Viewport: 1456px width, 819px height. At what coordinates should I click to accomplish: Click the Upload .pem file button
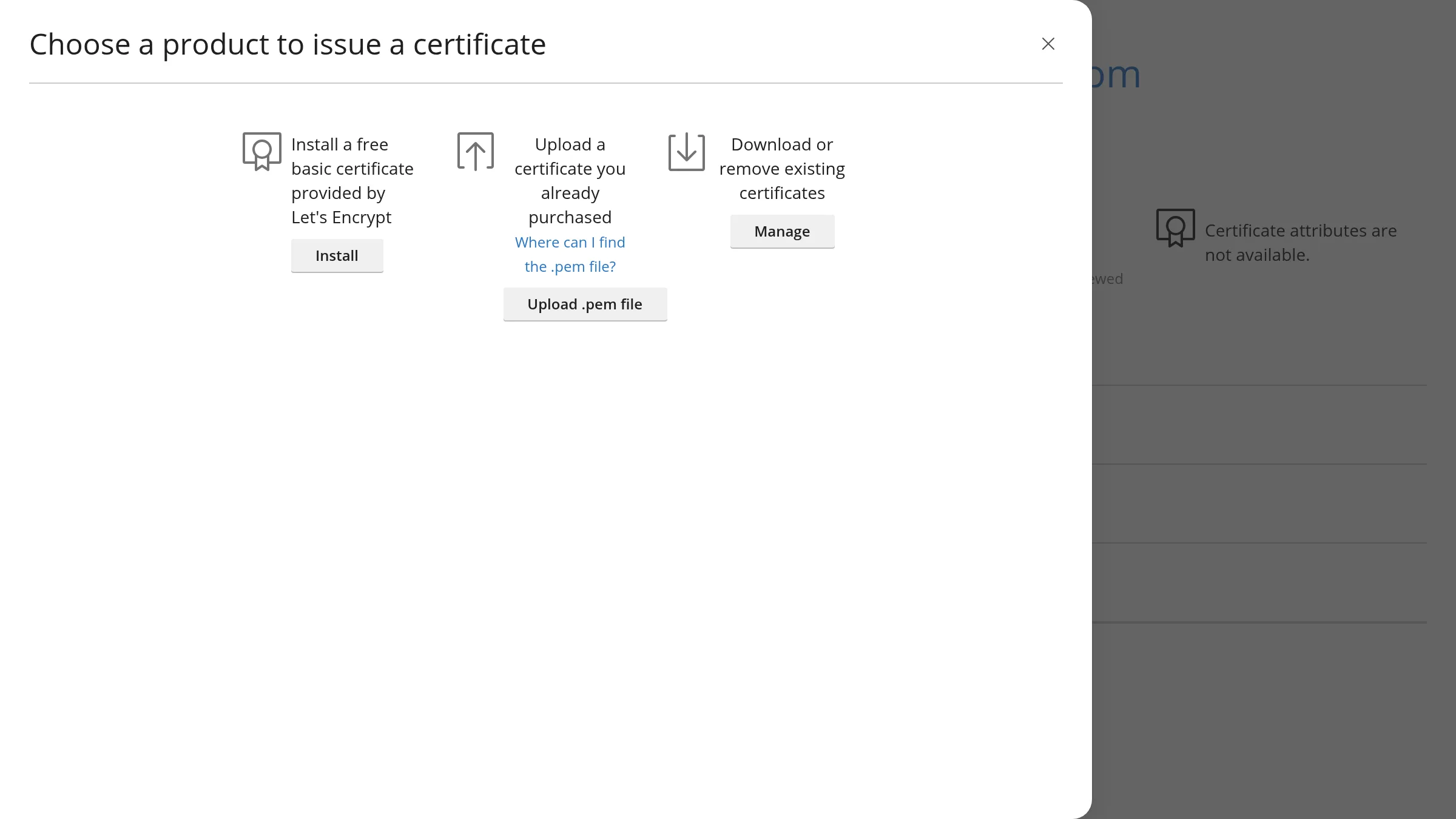(x=585, y=304)
